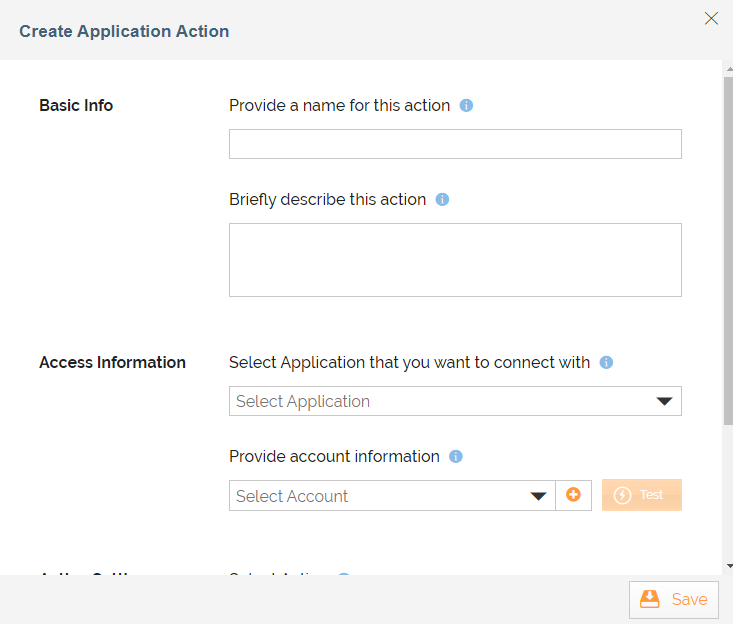Screen dimensions: 733x624
Task: Click info icon next to Select Application label
Action: [606, 362]
